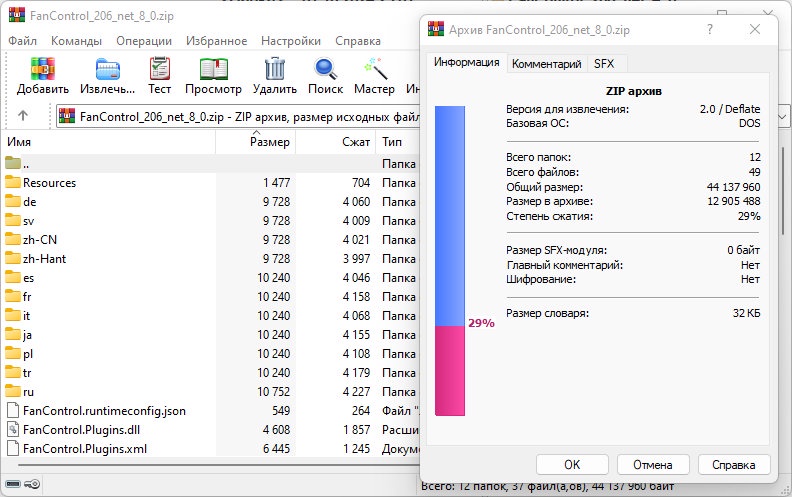Sort file list by Размер column
The image size is (792, 497).
[x=269, y=142]
